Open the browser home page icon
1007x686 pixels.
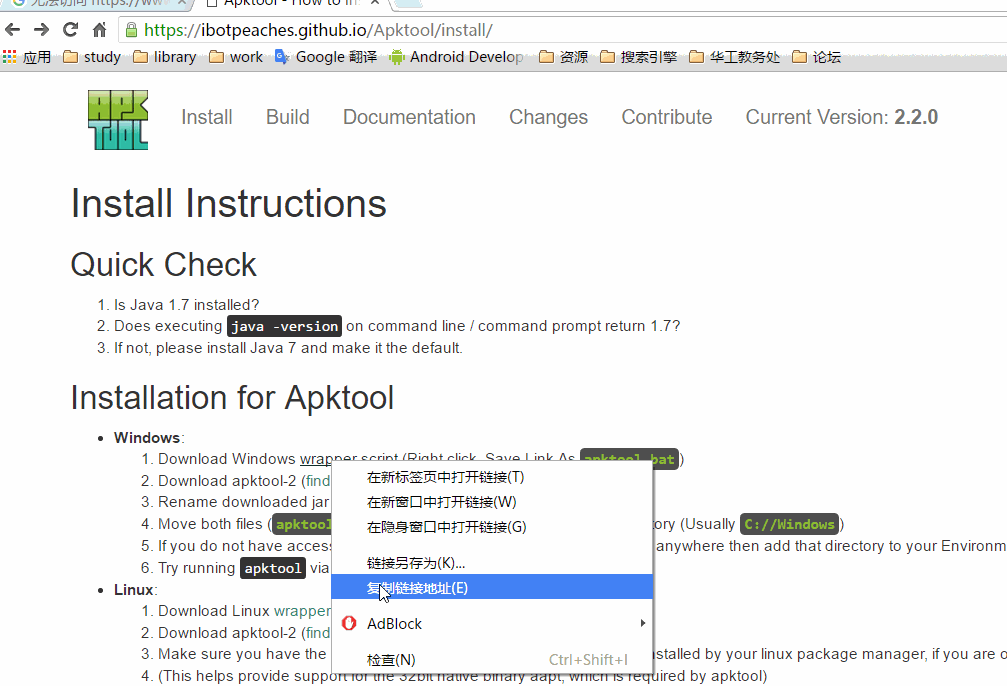tap(100, 30)
